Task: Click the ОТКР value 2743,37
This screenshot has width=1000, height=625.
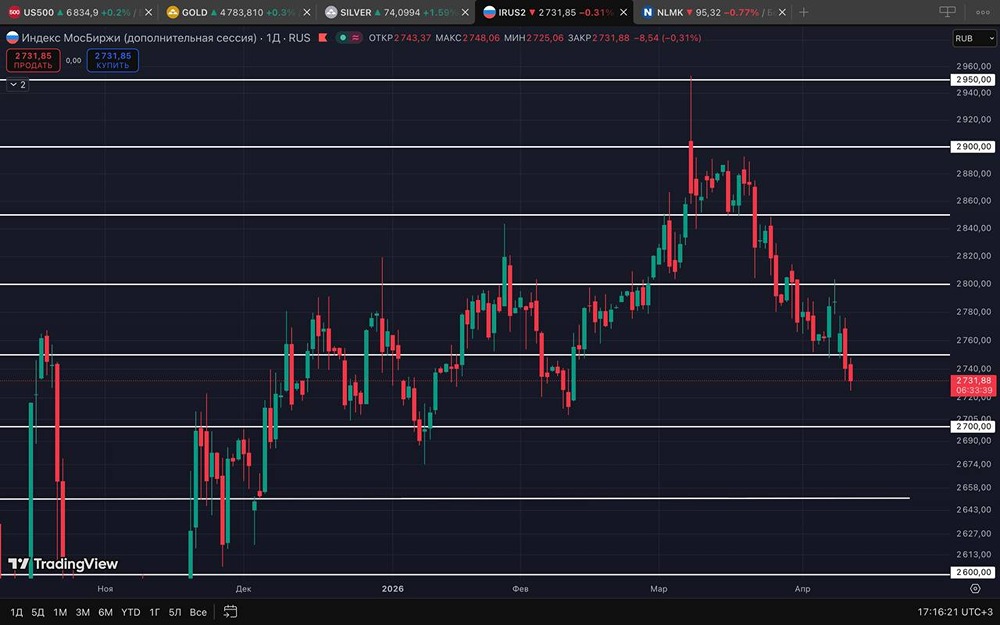Action: [412, 38]
